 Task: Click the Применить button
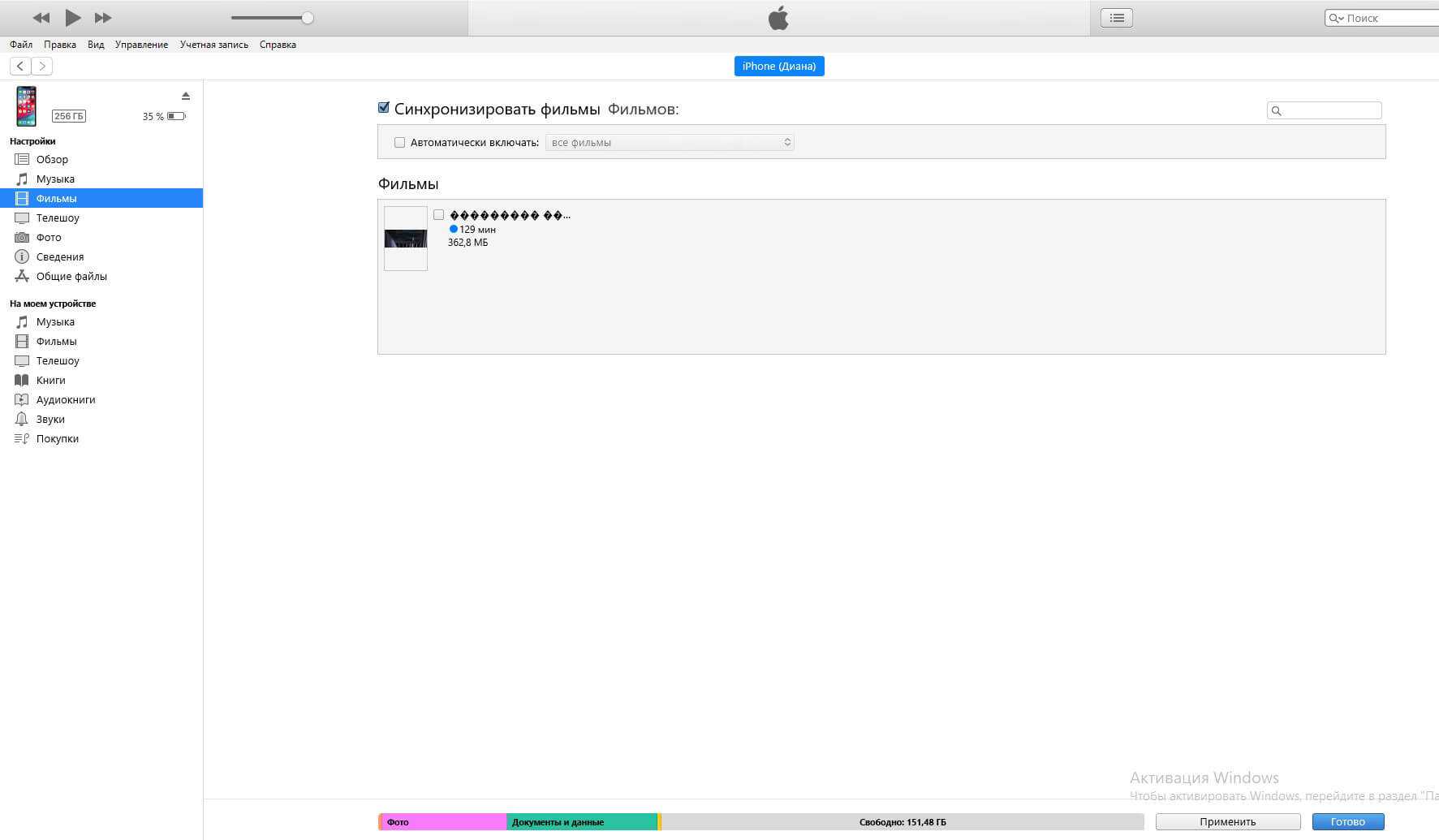click(1227, 821)
